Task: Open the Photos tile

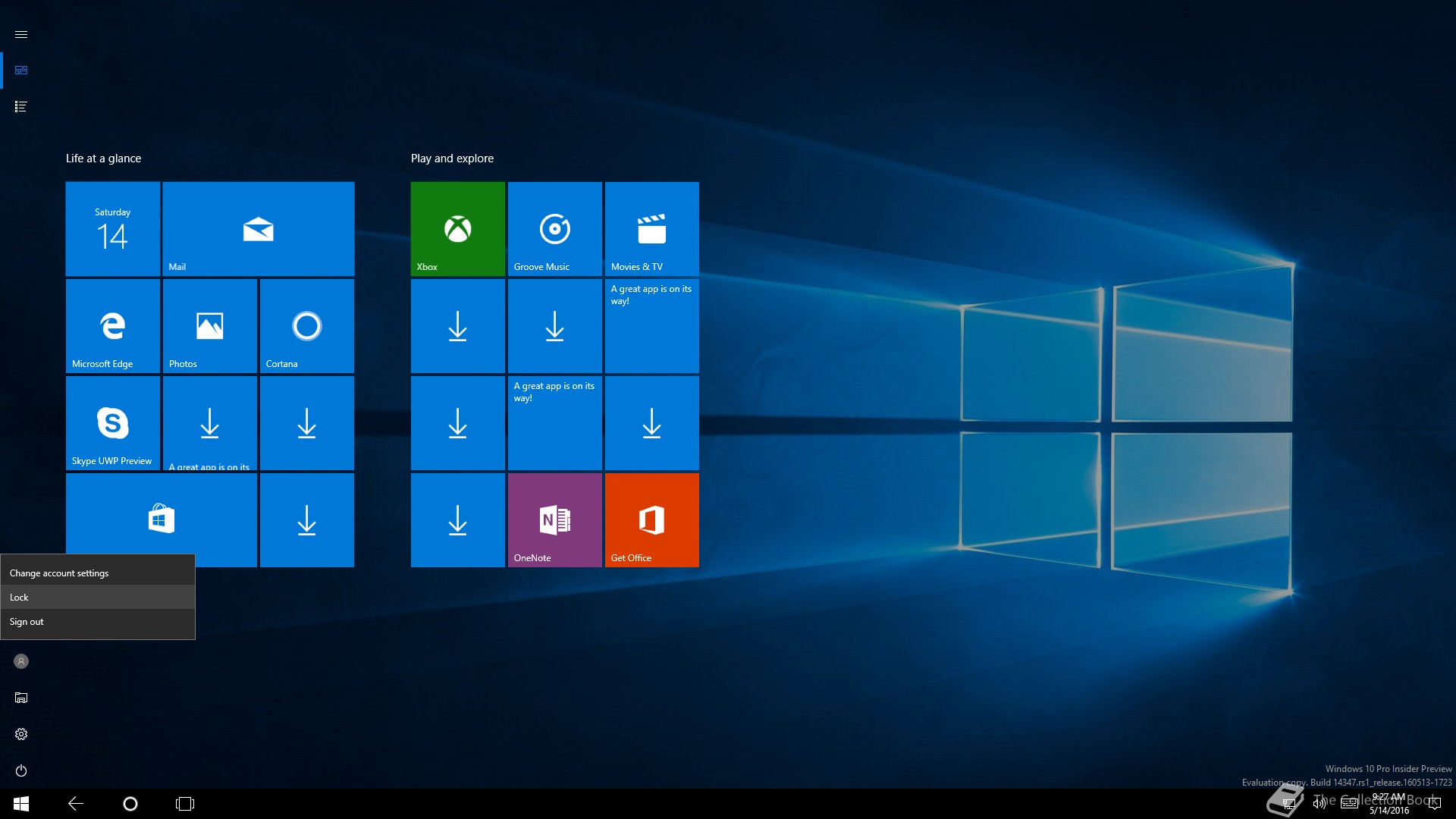Action: [x=210, y=326]
